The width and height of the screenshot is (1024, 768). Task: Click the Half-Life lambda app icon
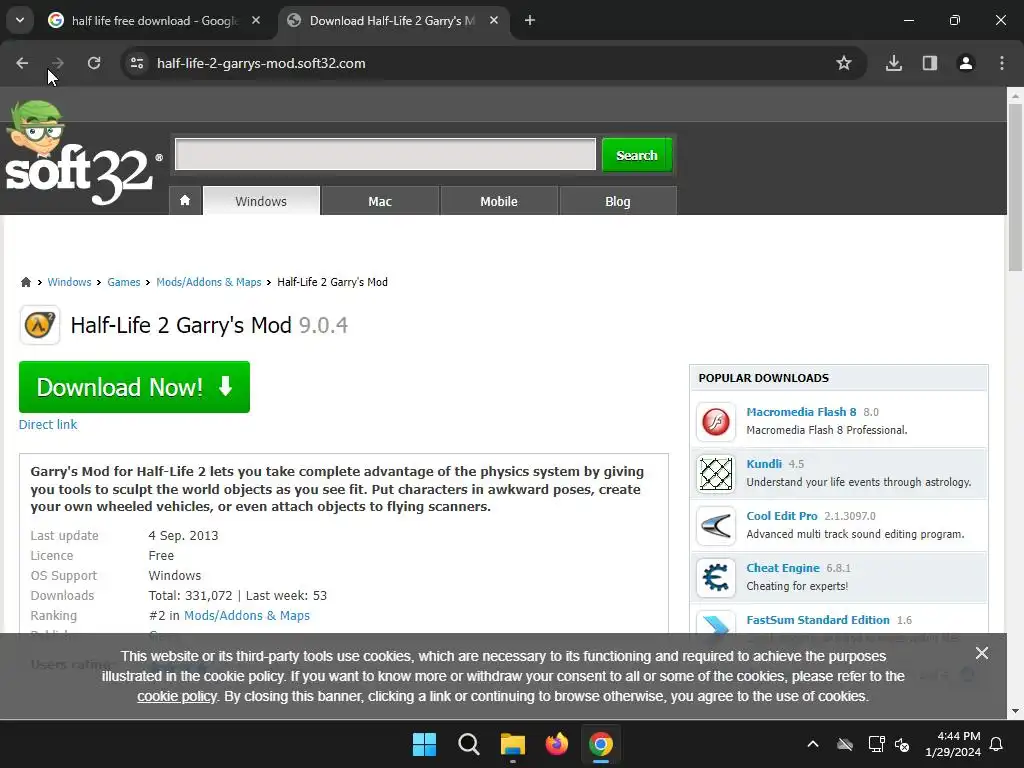coord(39,325)
